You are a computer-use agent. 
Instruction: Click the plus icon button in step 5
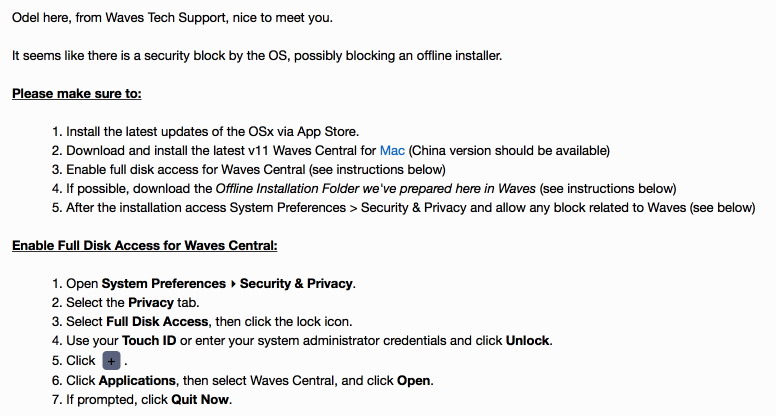point(111,361)
